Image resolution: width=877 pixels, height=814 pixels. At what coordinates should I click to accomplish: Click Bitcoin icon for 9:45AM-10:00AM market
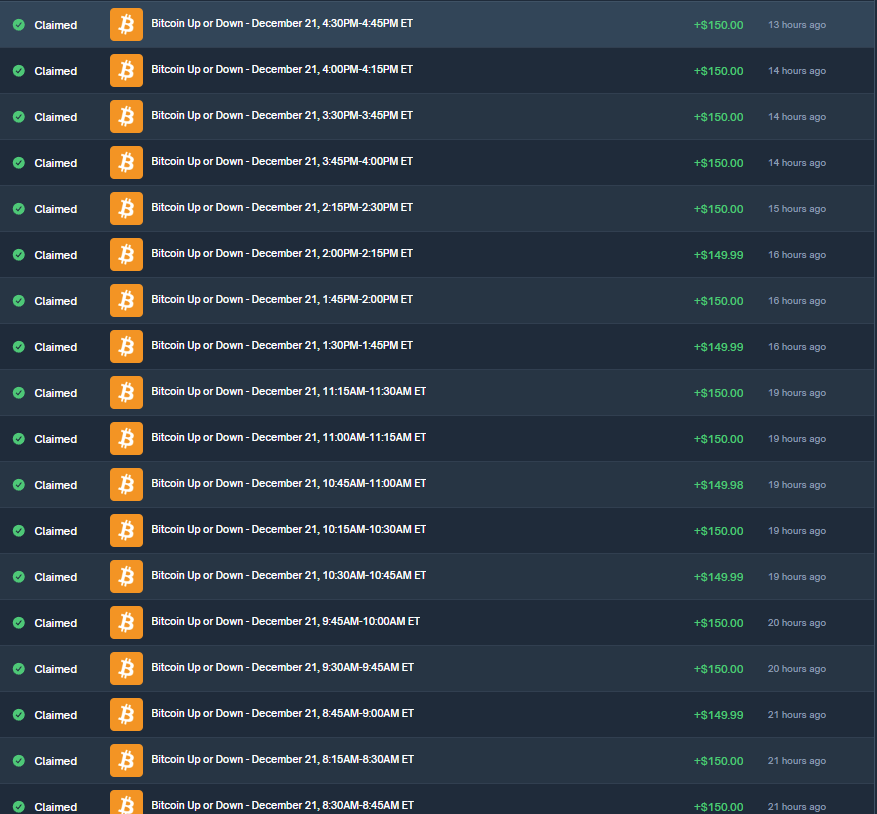[x=126, y=622]
